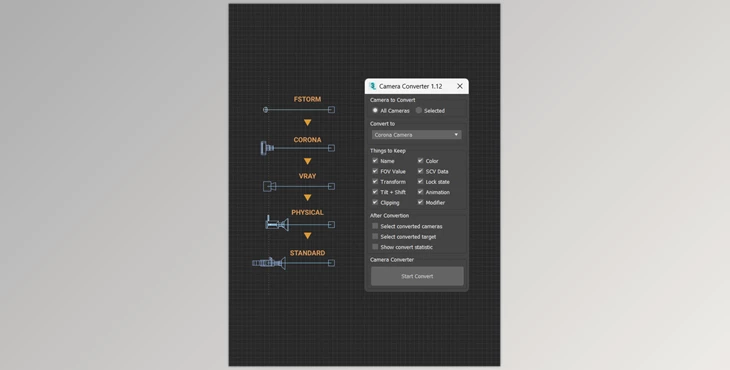Click the Camera Converter app icon in title bar
The width and height of the screenshot is (730, 370).
click(x=372, y=86)
